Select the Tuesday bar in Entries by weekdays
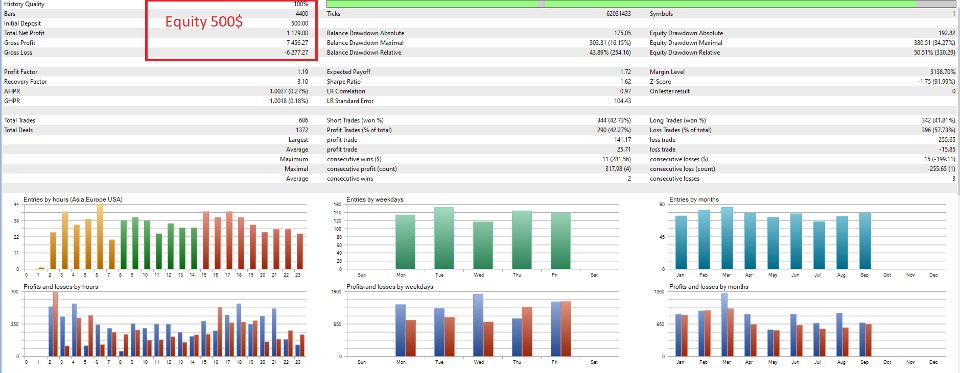The height and width of the screenshot is (373, 960). (x=444, y=238)
